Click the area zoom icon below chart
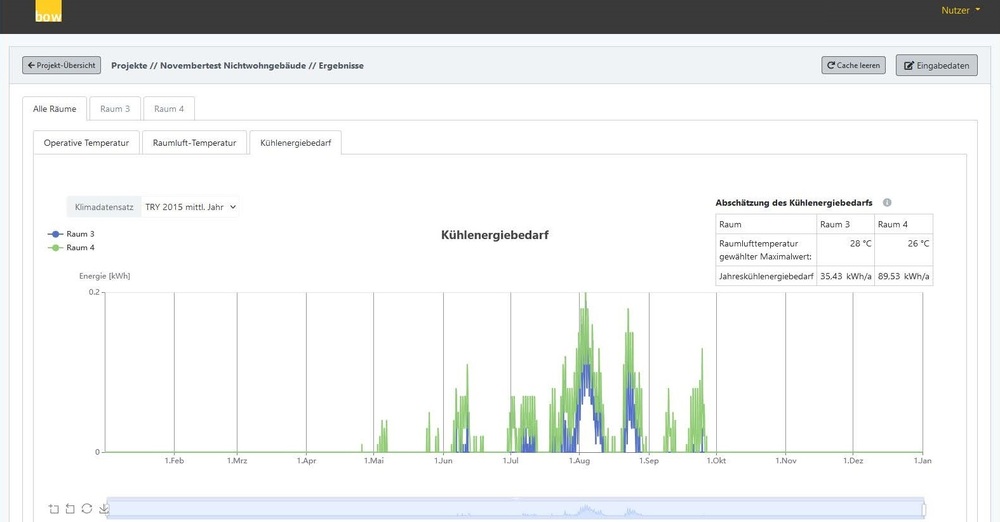This screenshot has width=1000, height=522. [x=53, y=509]
